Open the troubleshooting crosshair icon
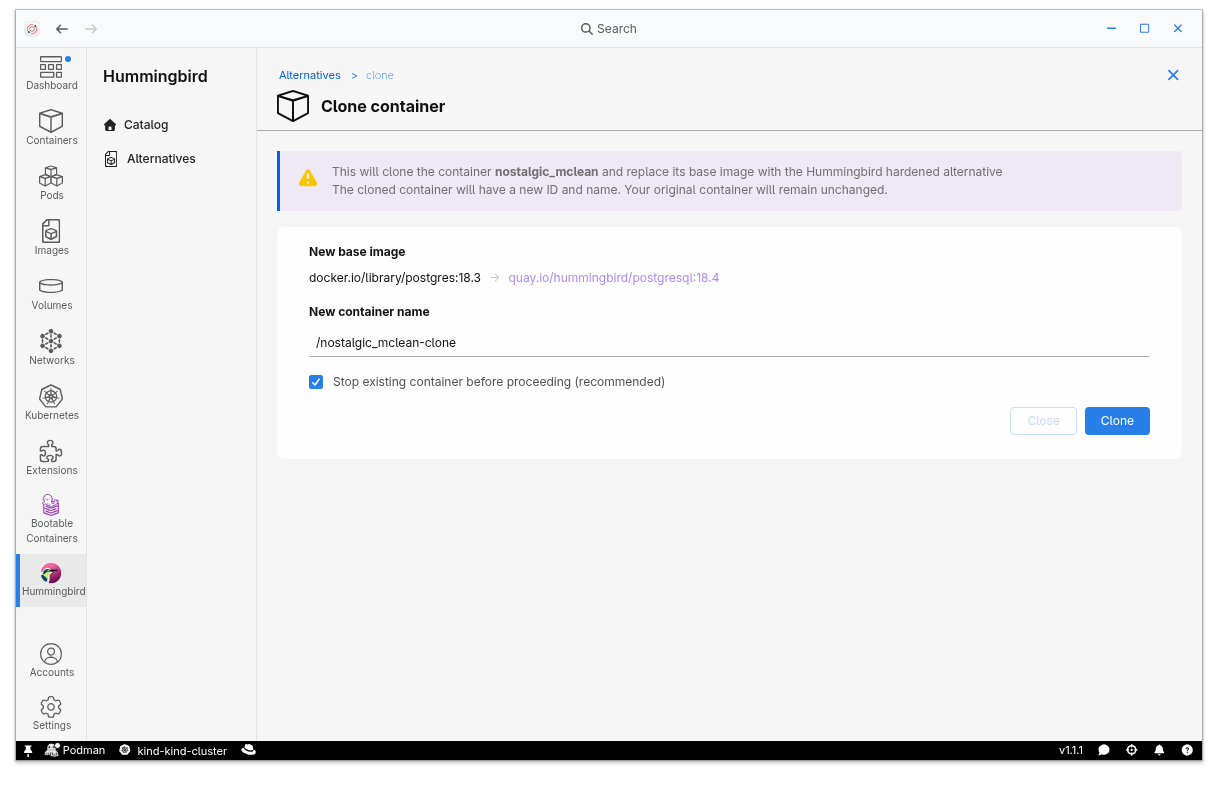The width and height of the screenshot is (1218, 792). tap(1132, 750)
